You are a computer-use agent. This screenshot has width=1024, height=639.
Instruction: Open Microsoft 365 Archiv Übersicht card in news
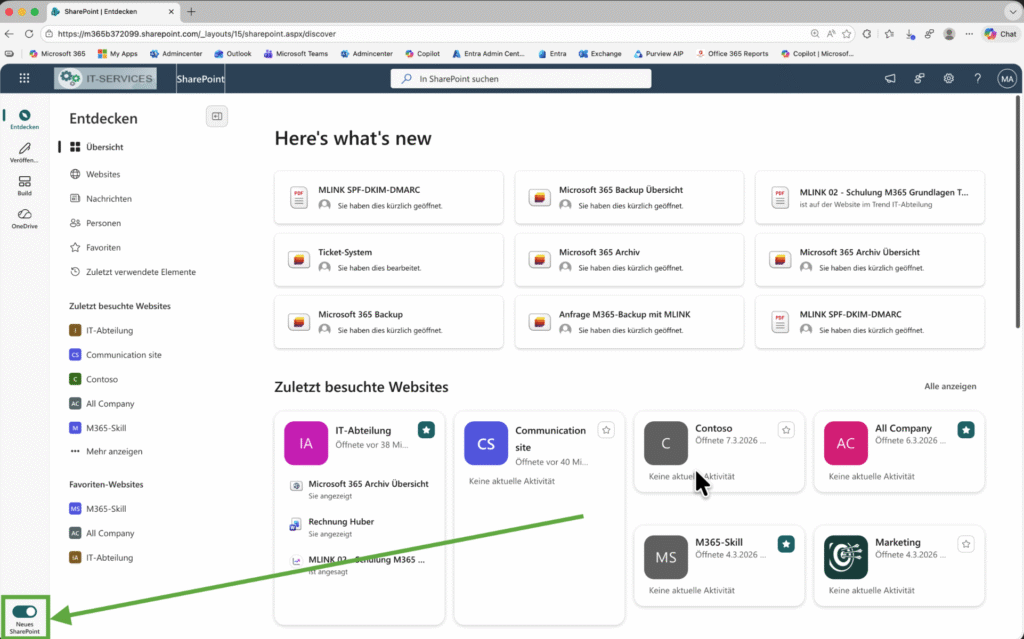(x=870, y=259)
